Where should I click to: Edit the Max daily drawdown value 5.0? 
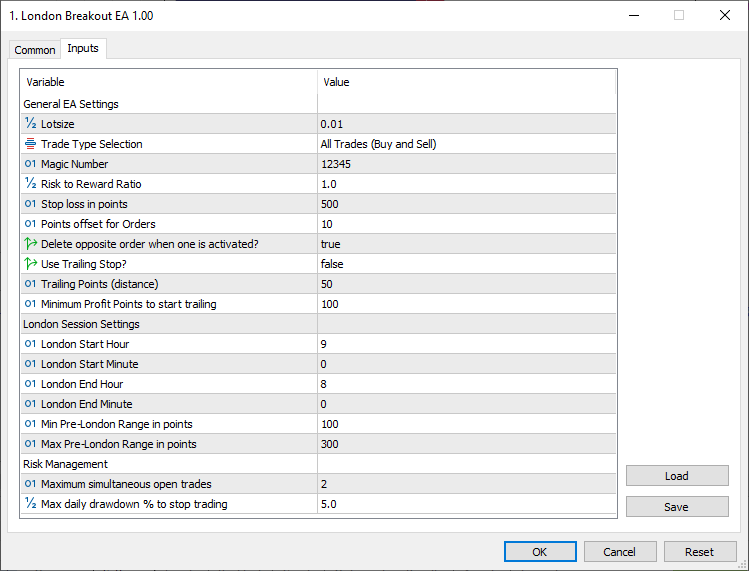[x=467, y=504]
